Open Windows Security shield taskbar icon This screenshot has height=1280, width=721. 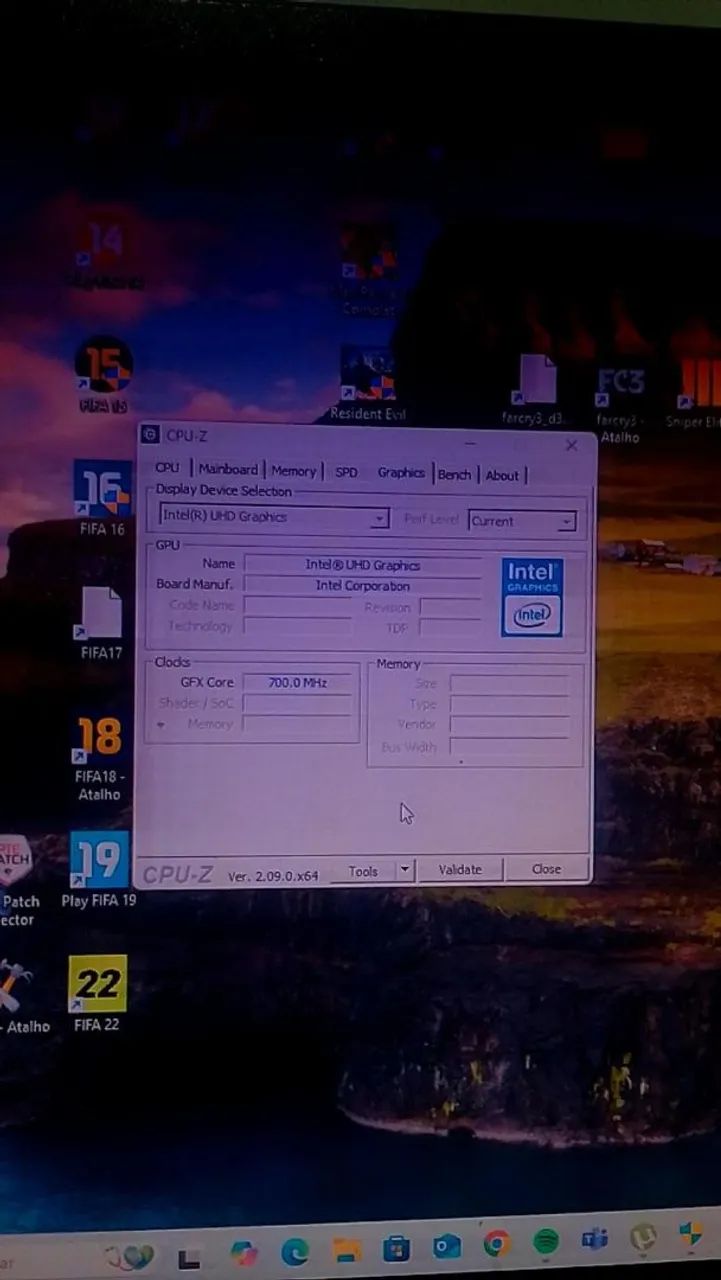[690, 1234]
